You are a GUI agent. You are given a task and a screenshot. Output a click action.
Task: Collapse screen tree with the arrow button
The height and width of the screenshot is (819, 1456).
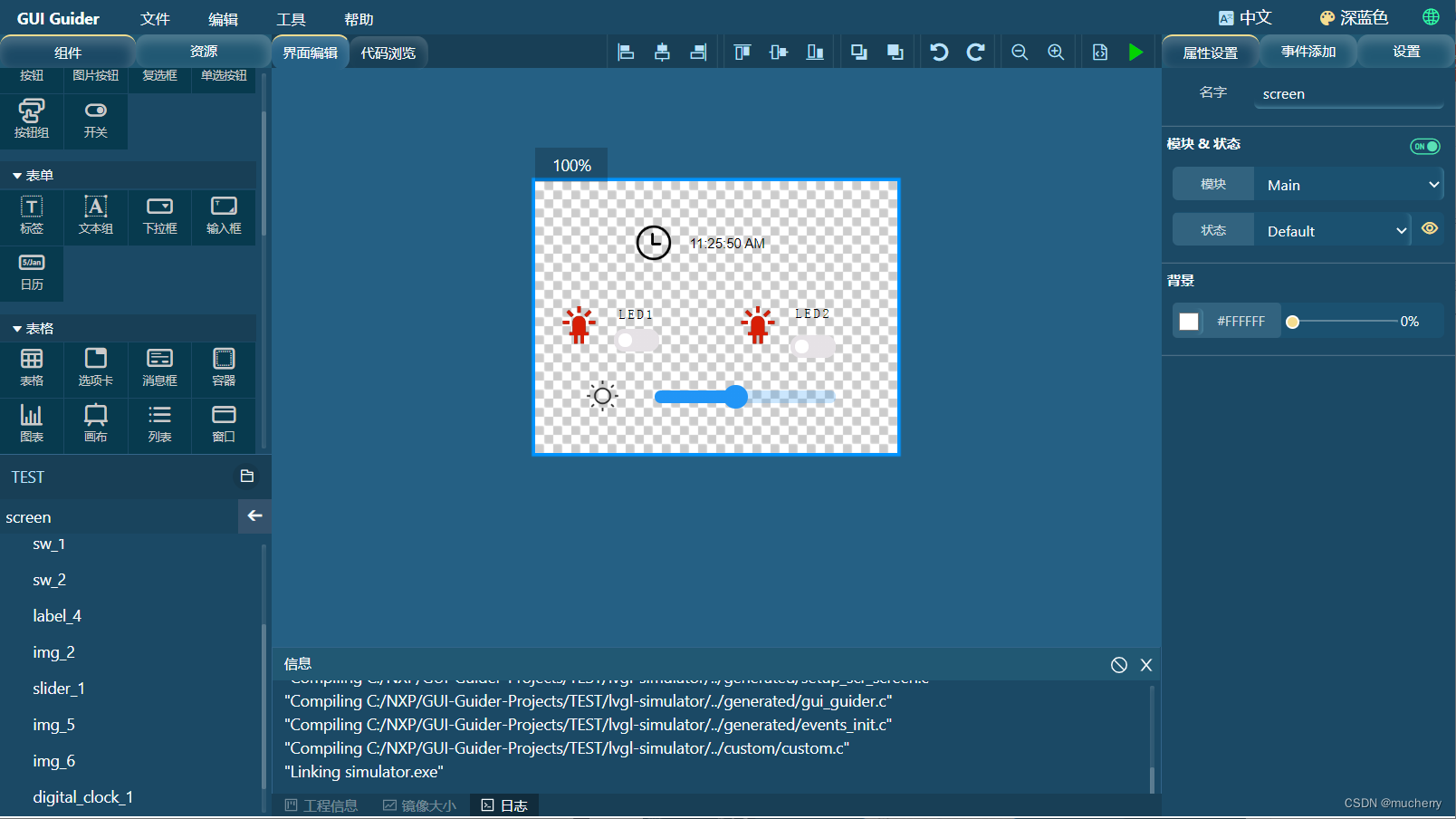(254, 515)
